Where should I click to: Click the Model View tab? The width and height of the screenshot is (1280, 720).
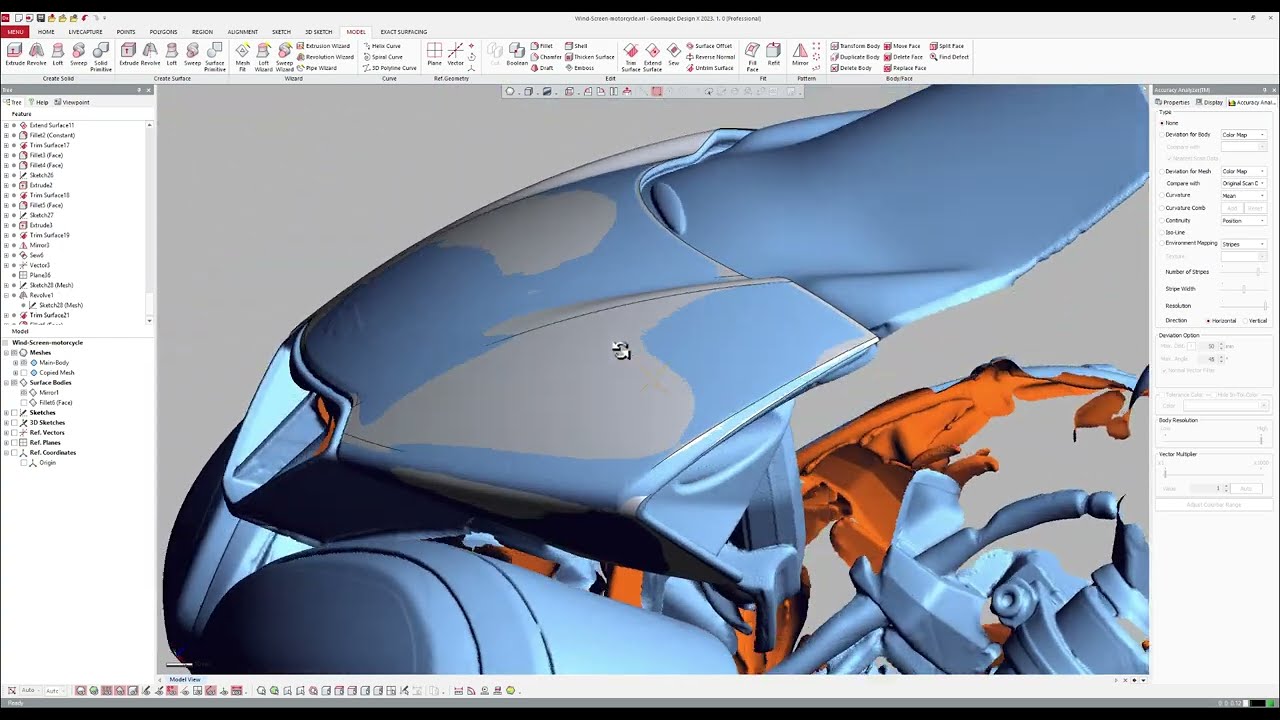184,680
